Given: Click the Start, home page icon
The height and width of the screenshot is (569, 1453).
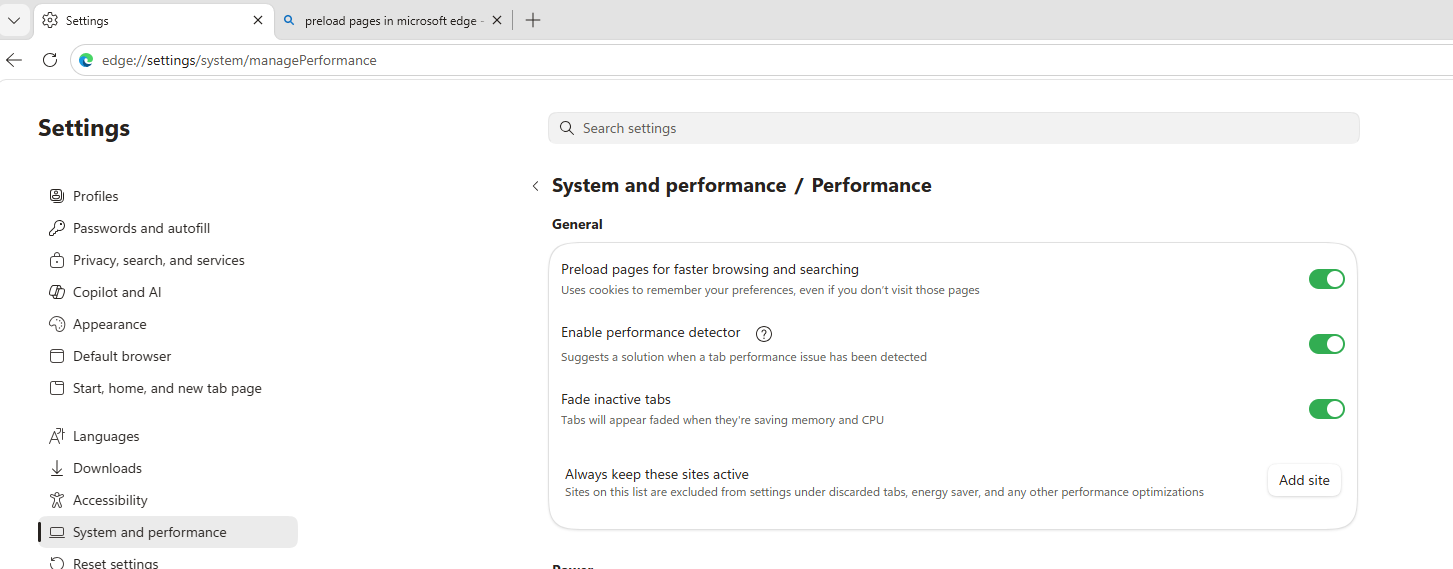Looking at the screenshot, I should click(57, 388).
